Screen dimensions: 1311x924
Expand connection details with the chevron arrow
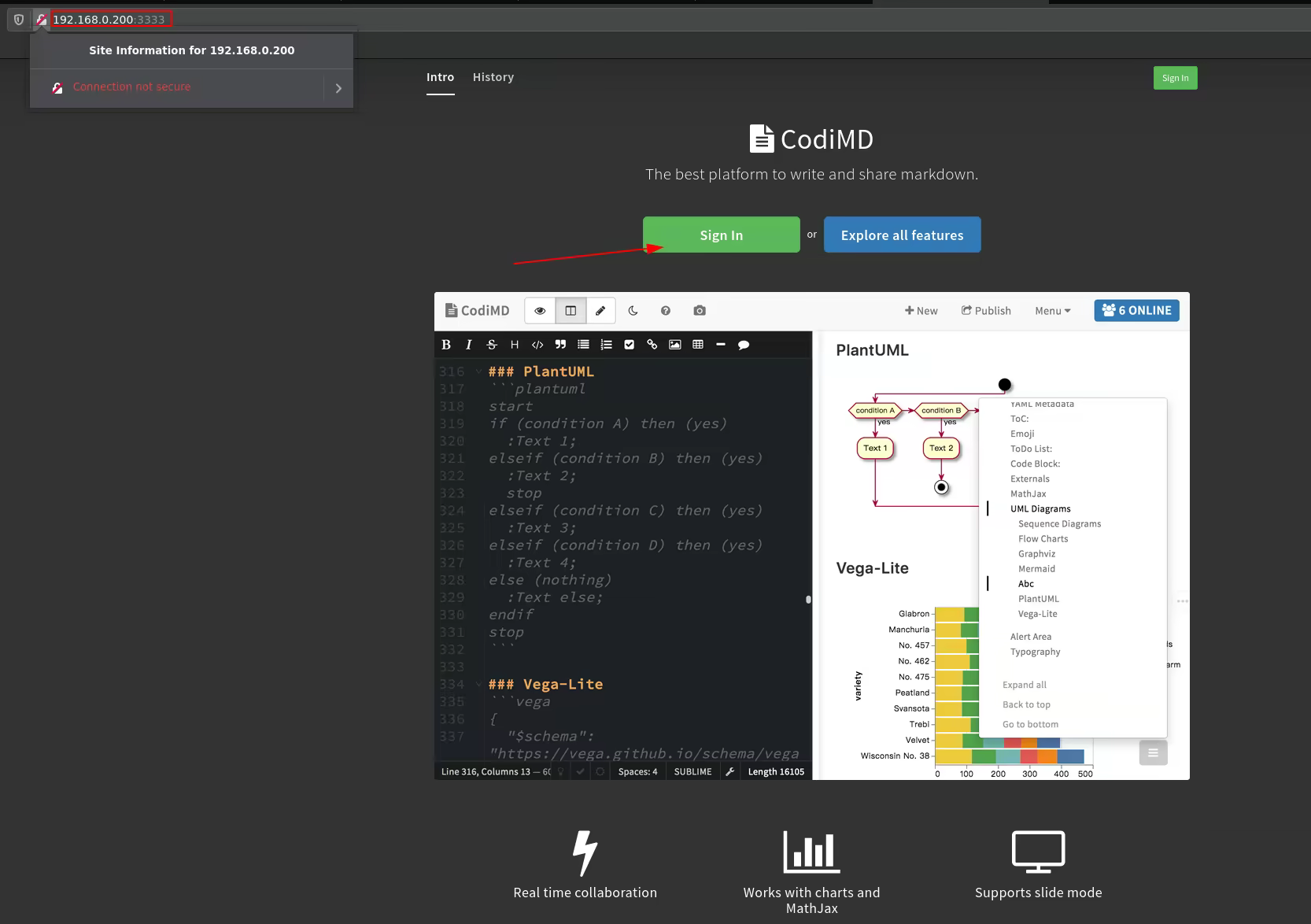click(338, 88)
